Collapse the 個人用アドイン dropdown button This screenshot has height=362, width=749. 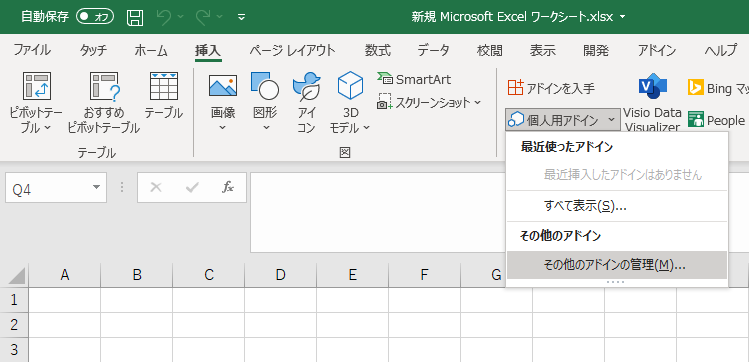click(x=562, y=120)
